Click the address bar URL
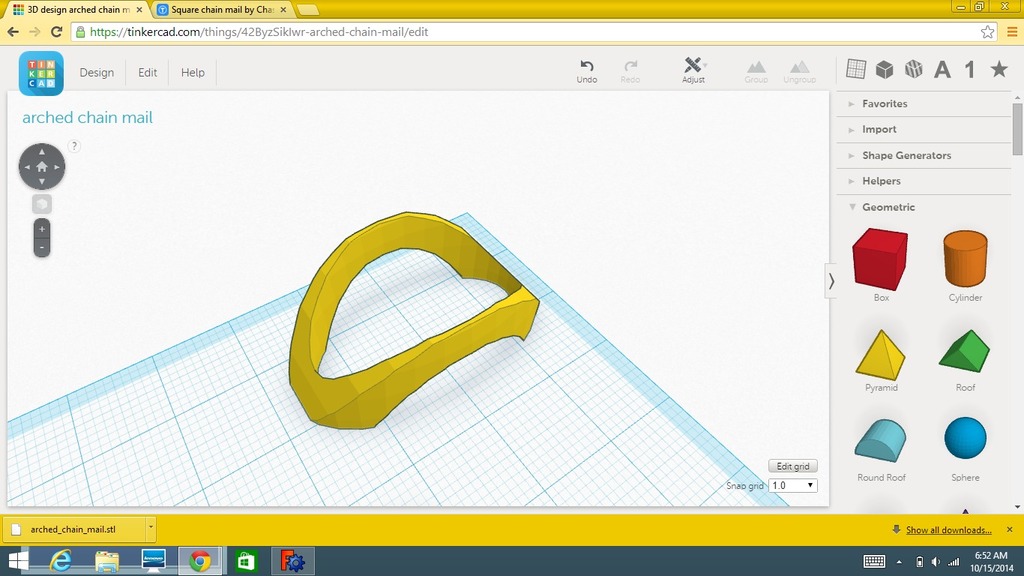This screenshot has height=576, width=1024. 259,32
